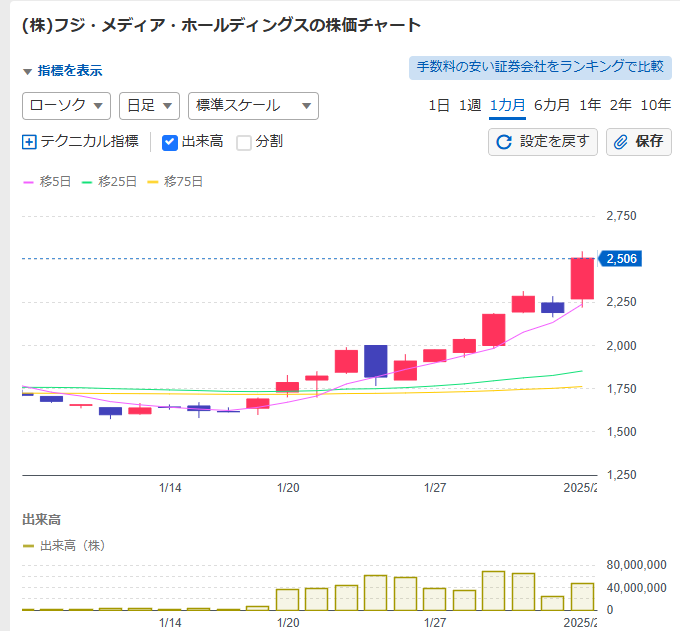
Task: Select the 1週 period tab
Action: tap(470, 105)
